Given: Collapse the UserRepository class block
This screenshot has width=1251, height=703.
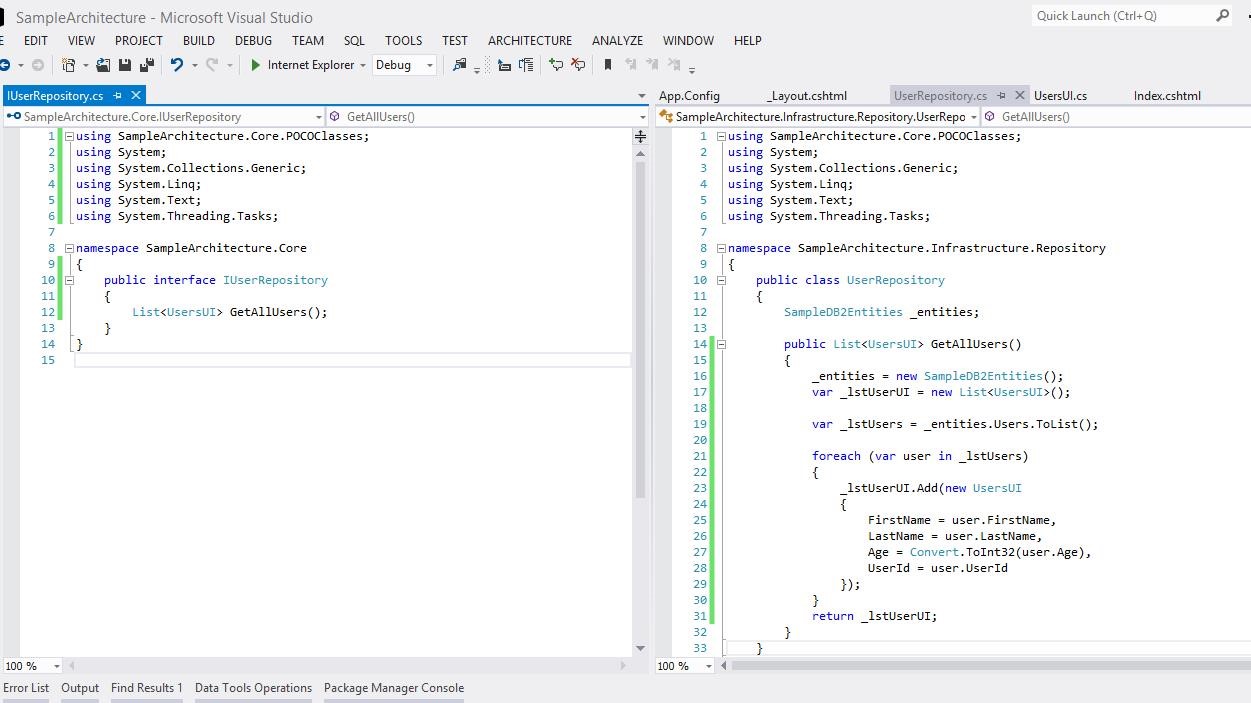Looking at the screenshot, I should [x=721, y=280].
